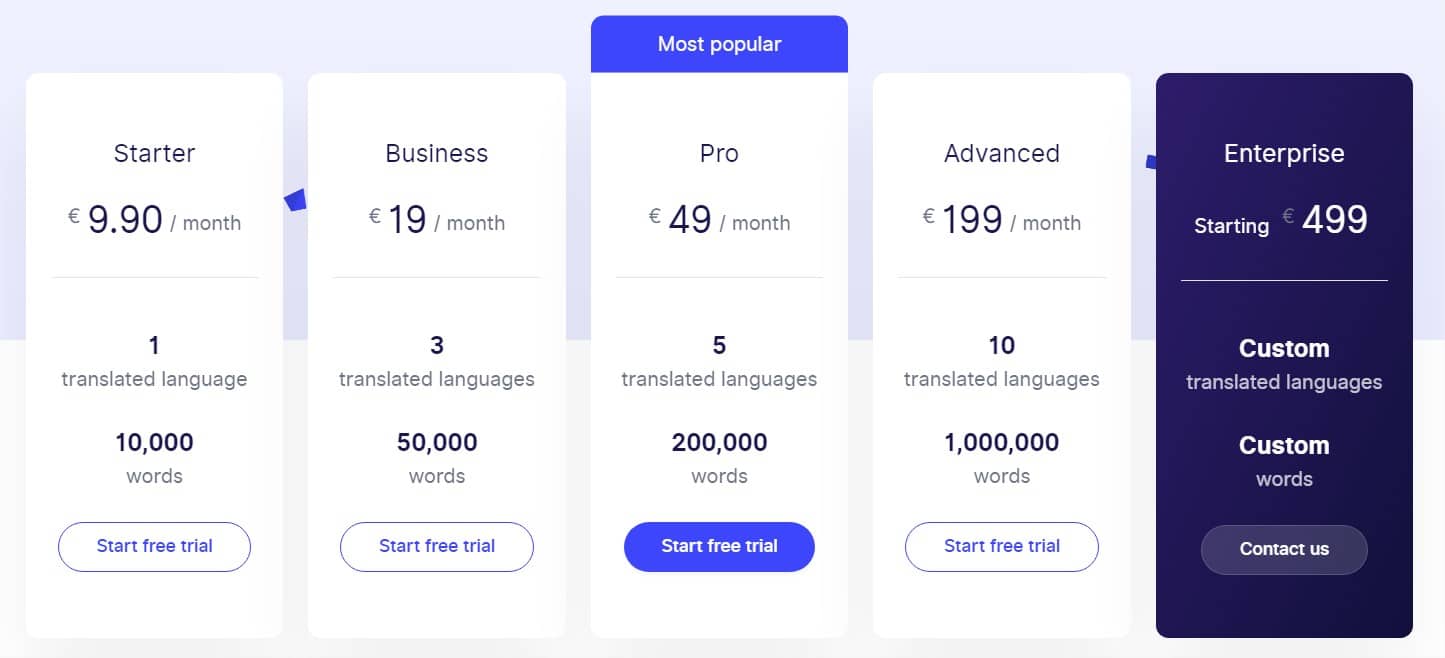
Task: Click the Most popular badge
Action: (719, 44)
